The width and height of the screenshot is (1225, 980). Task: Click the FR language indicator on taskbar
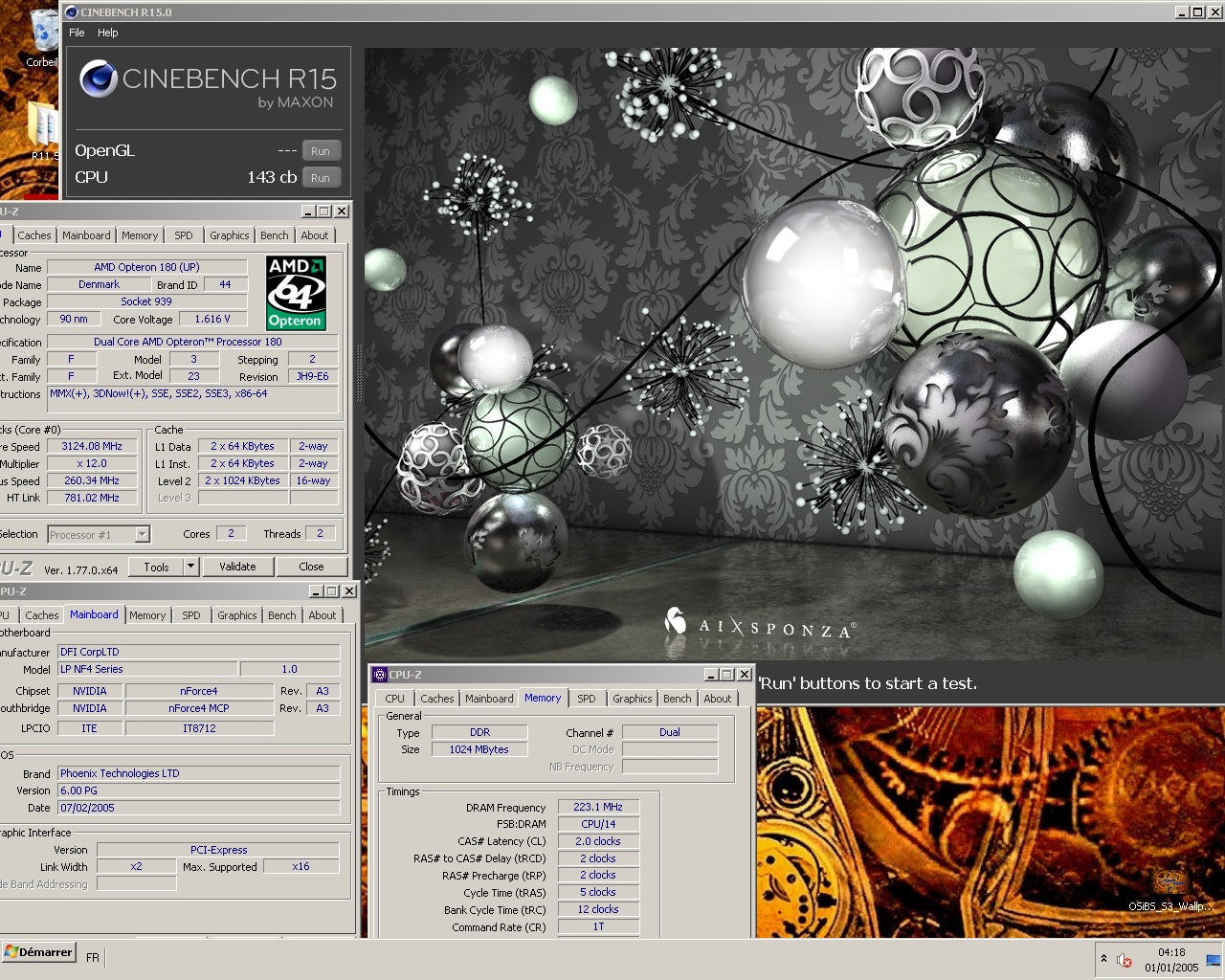point(93,958)
